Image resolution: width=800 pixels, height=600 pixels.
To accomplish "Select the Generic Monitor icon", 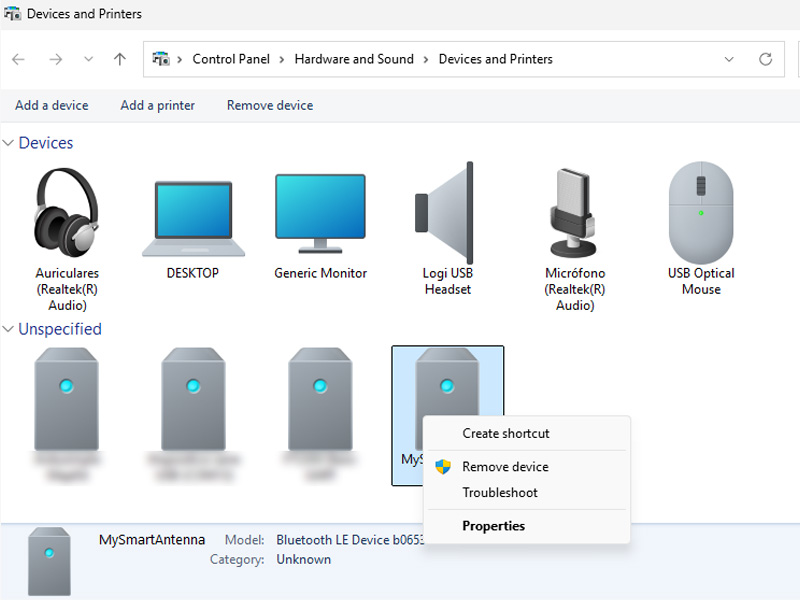I will (320, 213).
